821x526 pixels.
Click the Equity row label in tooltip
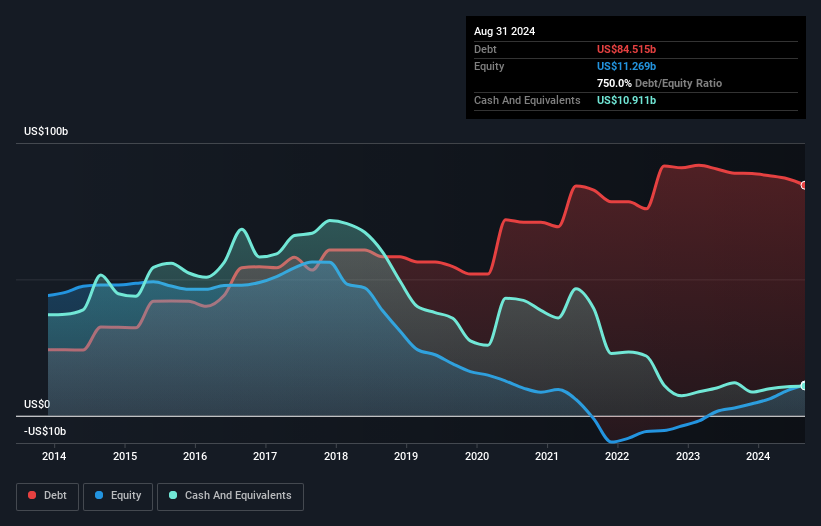pos(489,66)
